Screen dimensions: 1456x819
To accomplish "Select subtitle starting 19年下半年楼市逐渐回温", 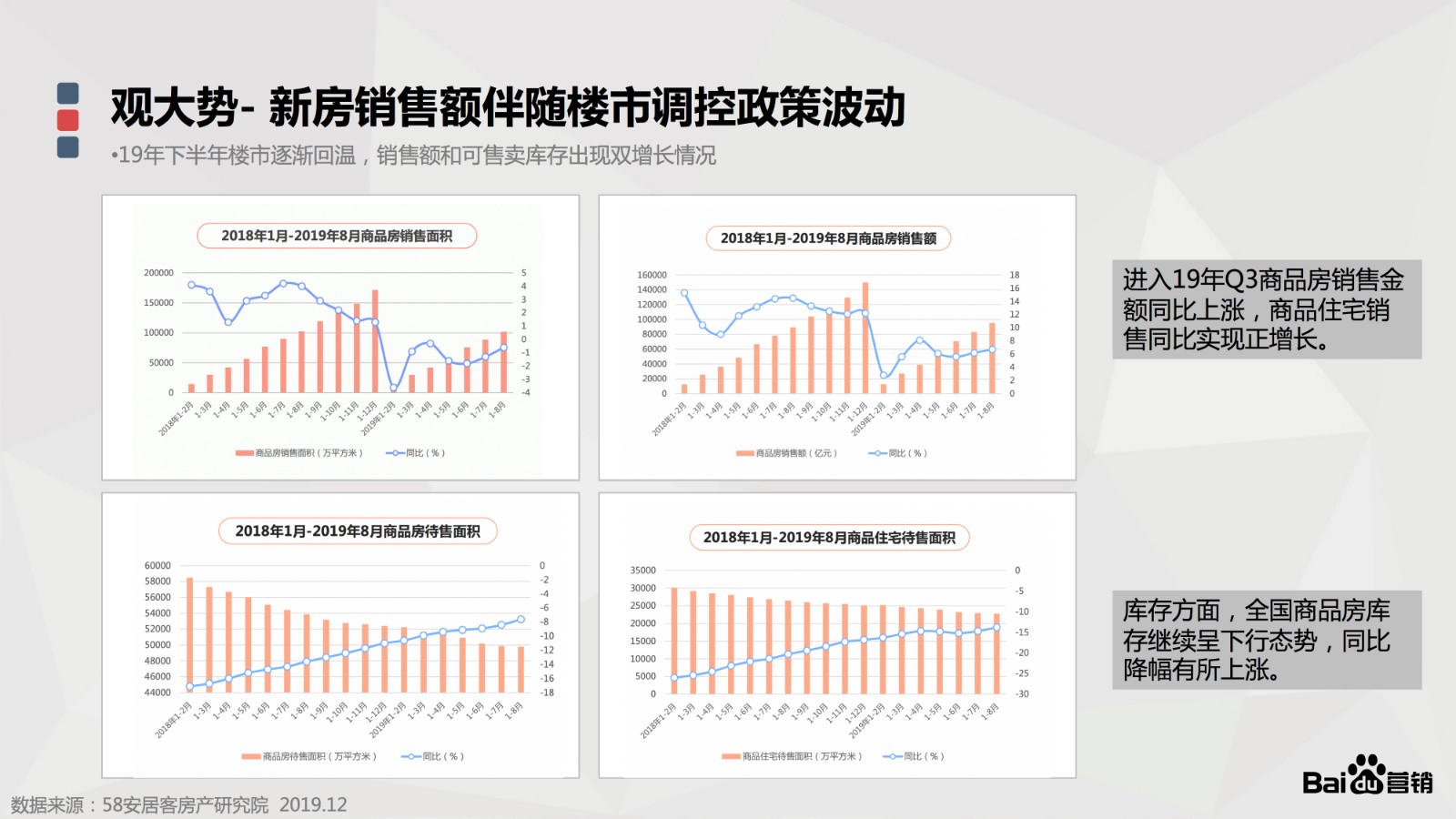I will pos(413,156).
